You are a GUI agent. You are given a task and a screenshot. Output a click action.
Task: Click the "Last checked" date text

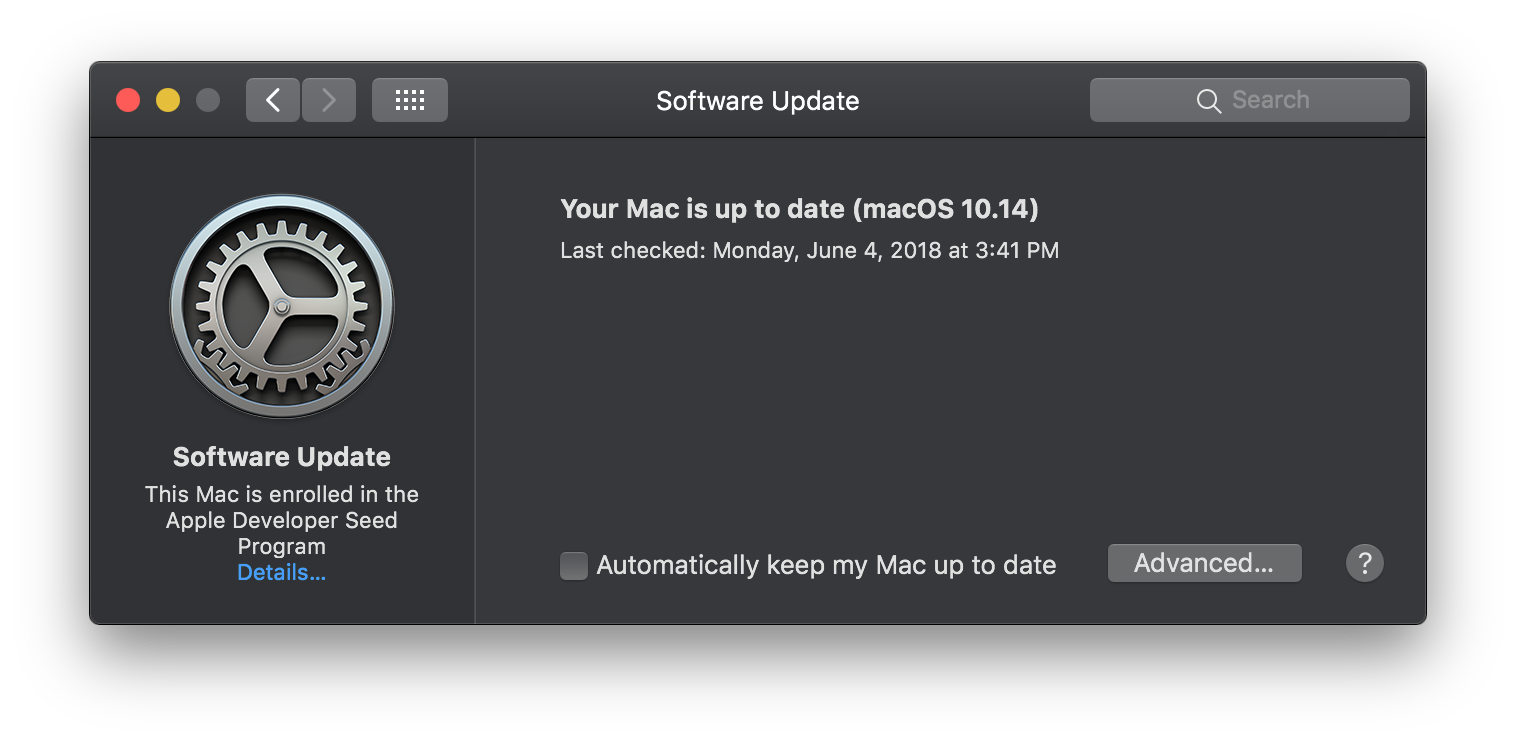[809, 250]
